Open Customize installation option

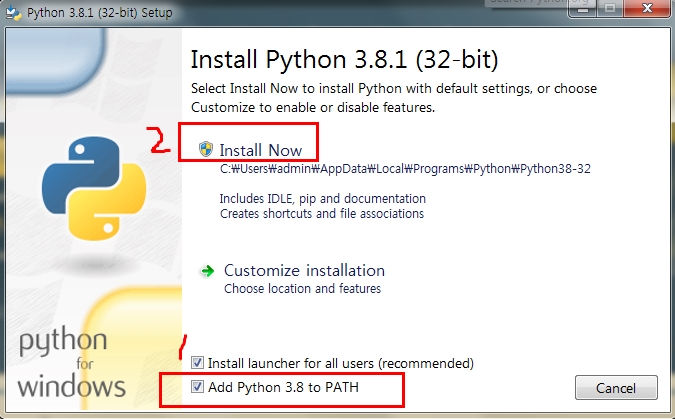304,270
